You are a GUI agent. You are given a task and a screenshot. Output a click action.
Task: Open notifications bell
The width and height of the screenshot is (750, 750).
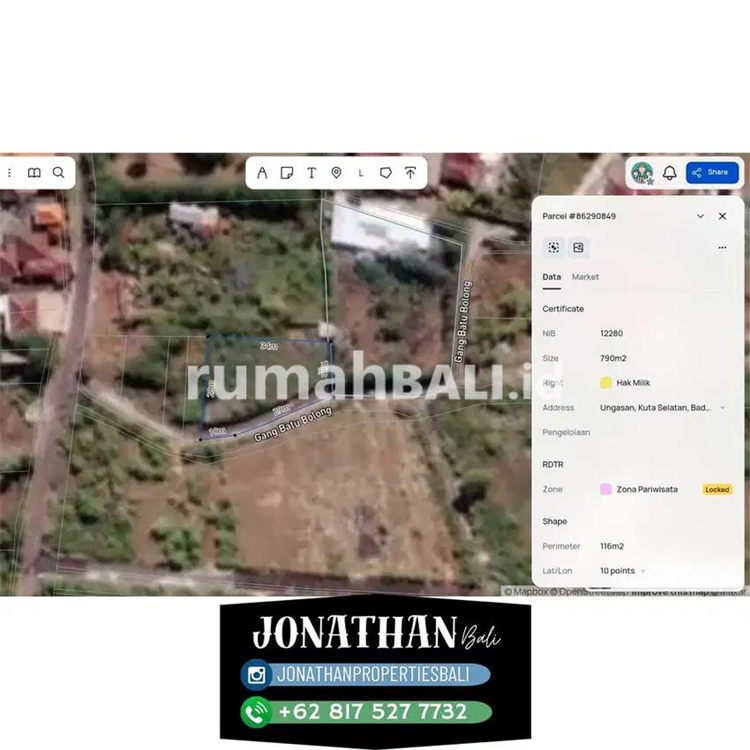click(x=670, y=173)
